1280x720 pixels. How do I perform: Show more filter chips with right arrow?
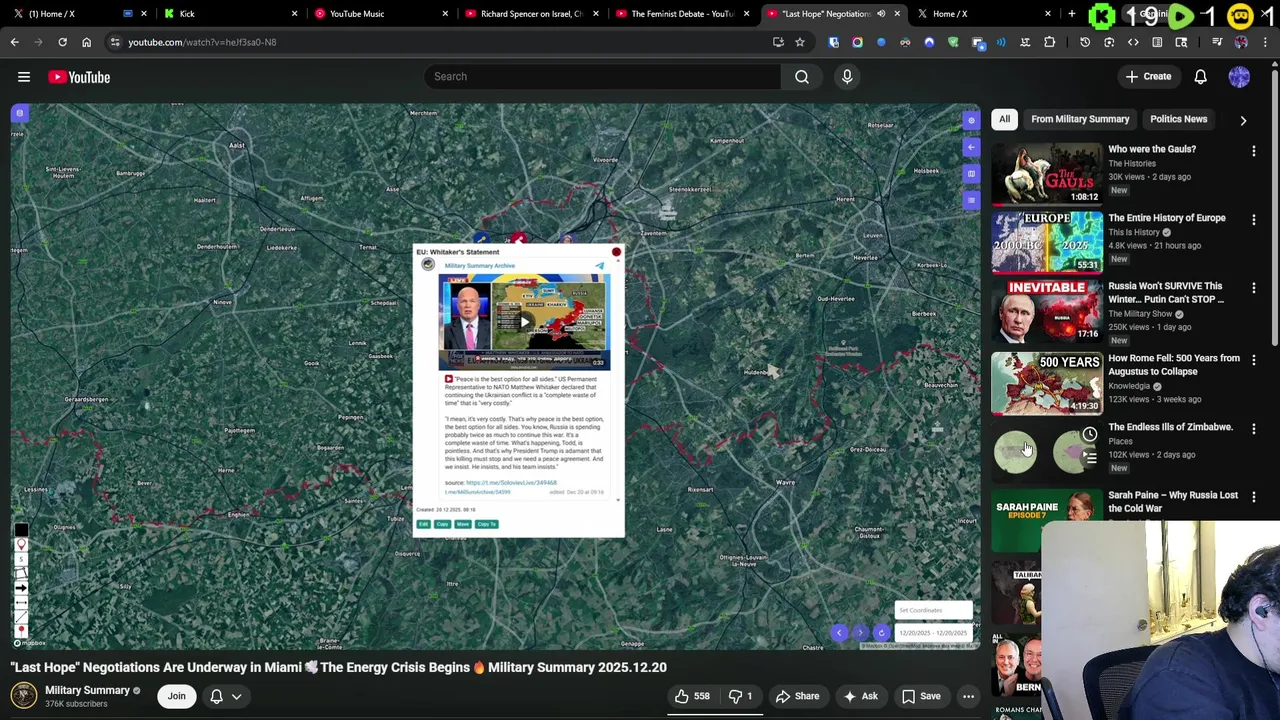coord(1243,120)
